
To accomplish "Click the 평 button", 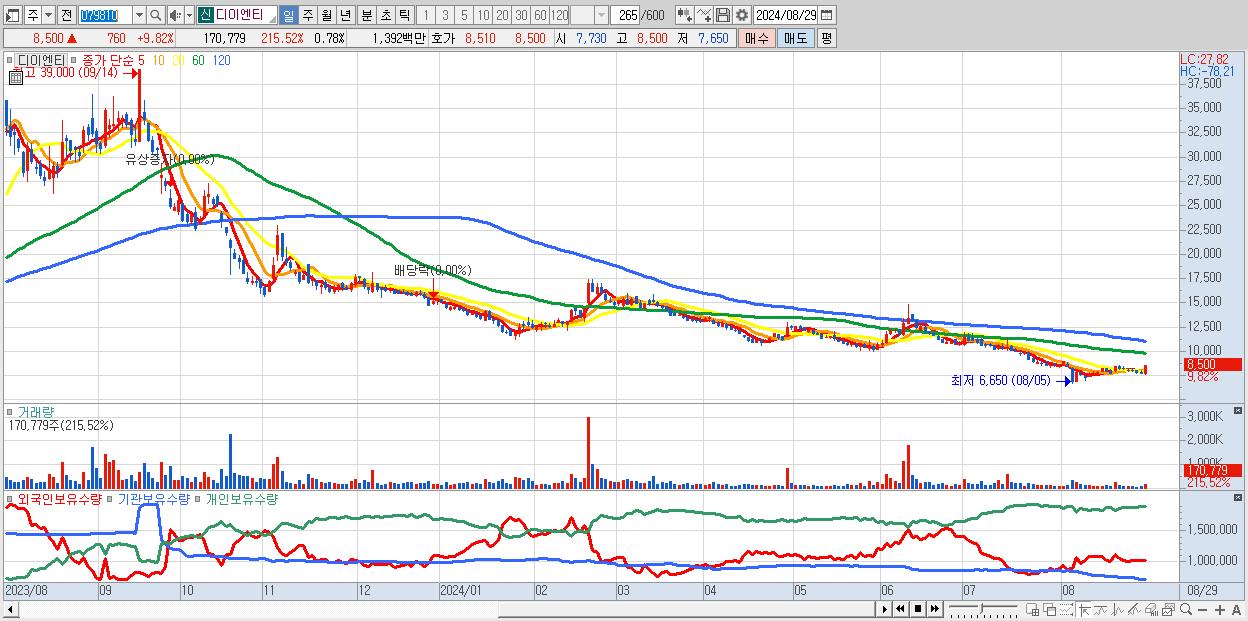I will tap(827, 38).
